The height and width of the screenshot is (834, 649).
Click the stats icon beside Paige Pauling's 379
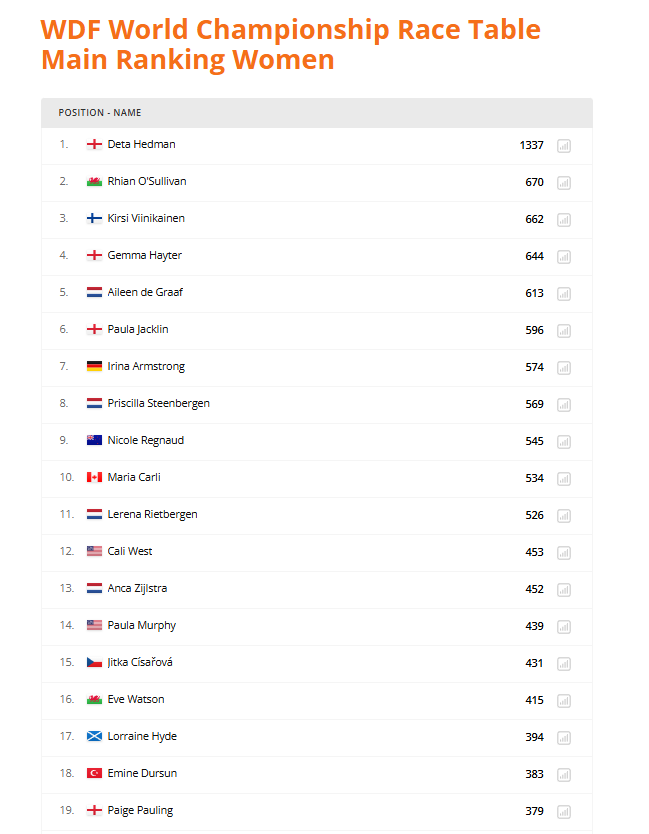click(563, 812)
